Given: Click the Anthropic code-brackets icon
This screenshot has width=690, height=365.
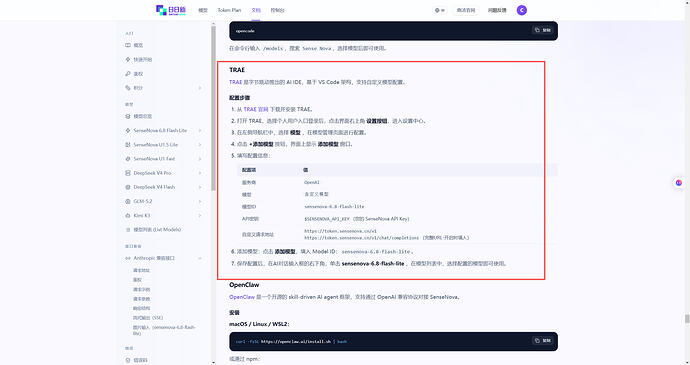Looking at the screenshot, I should click(128, 258).
